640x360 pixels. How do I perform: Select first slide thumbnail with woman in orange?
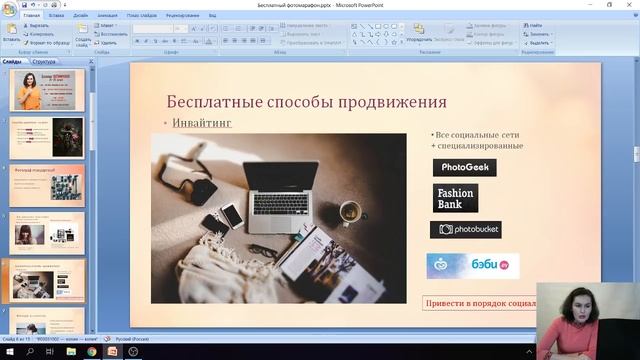tap(47, 90)
